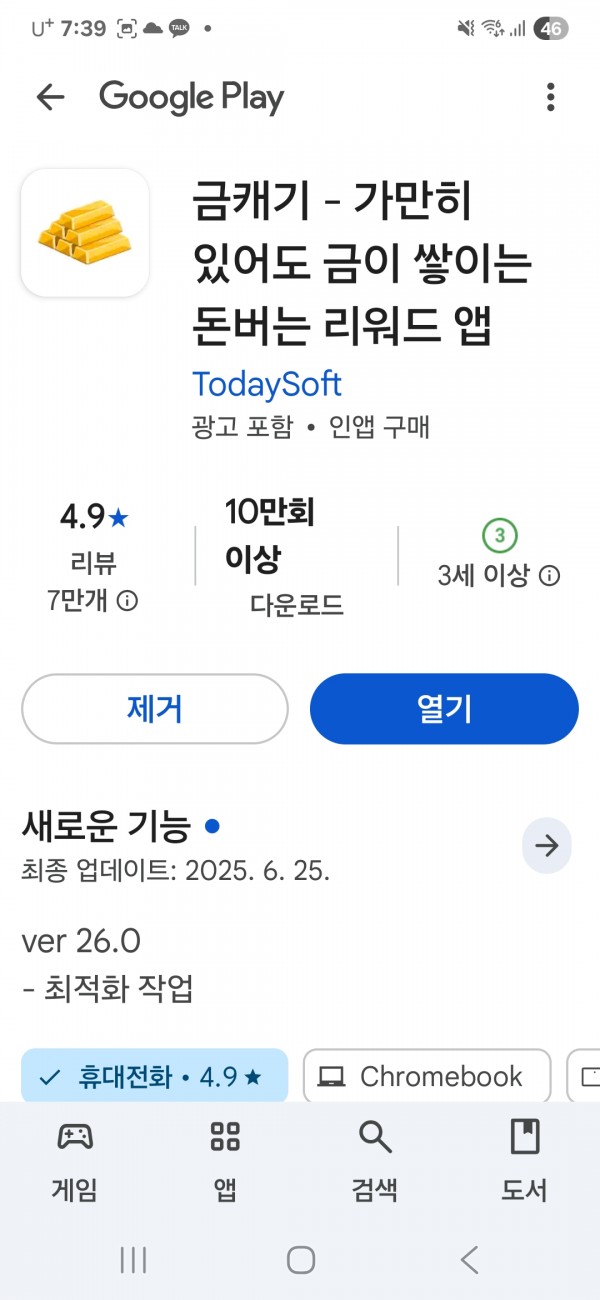Tap the Android home button

pos(300,1260)
